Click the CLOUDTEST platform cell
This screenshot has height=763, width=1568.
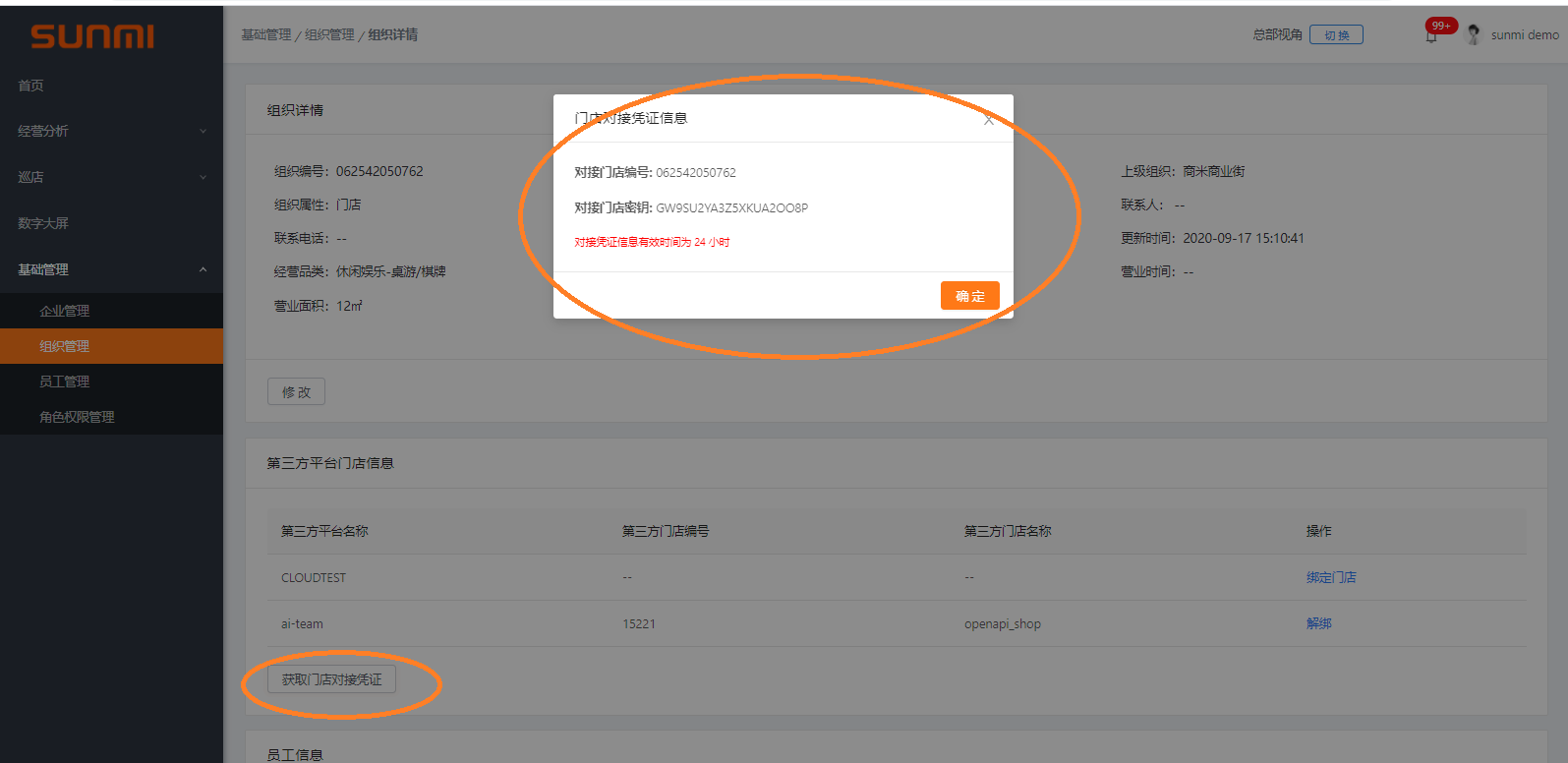[x=314, y=578]
